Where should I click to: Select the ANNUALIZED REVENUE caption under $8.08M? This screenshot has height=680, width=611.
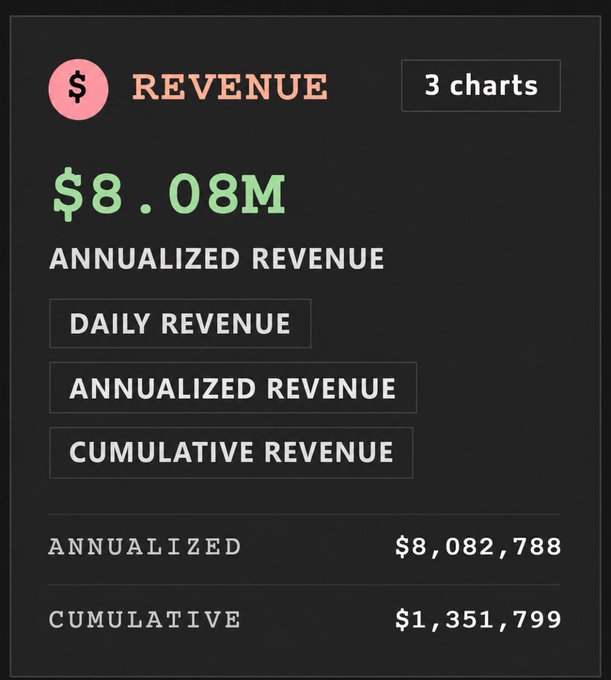point(216,258)
